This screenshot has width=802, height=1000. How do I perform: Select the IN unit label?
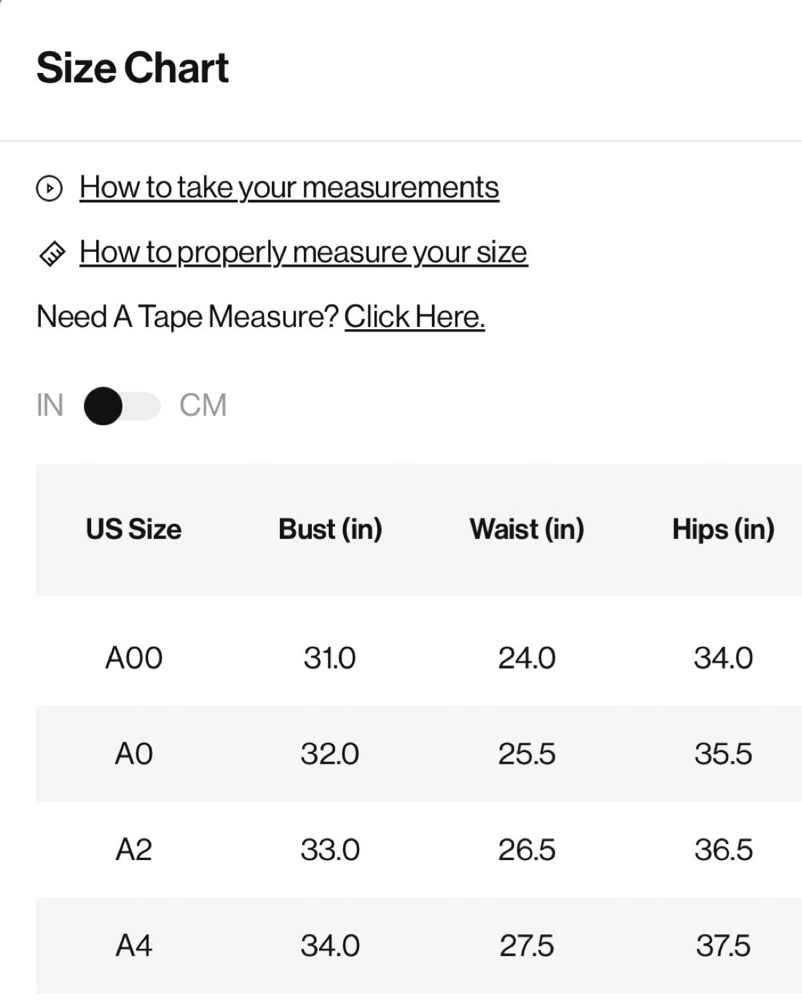tap(49, 406)
